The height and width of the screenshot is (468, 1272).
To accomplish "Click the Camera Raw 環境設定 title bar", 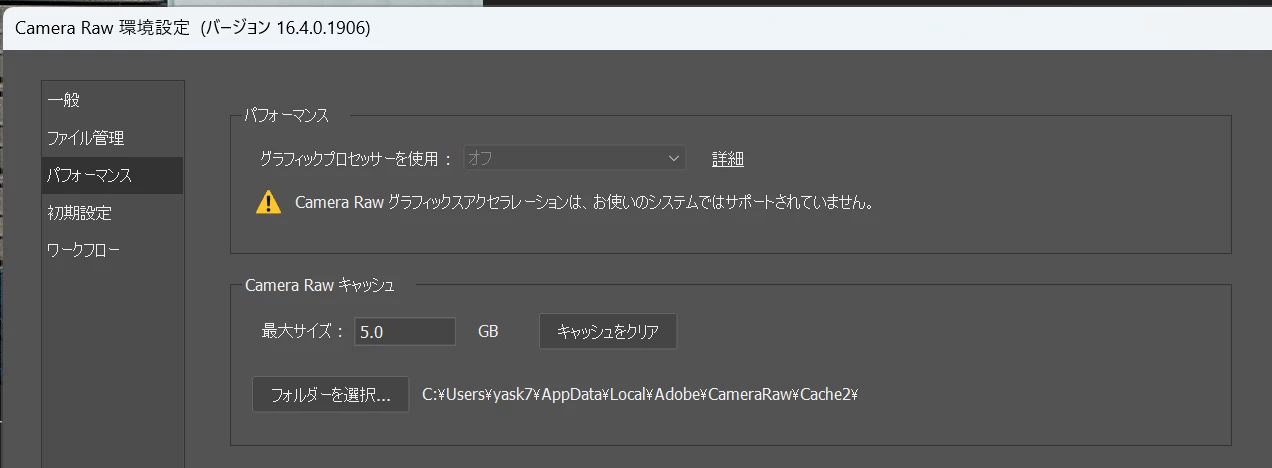I will click(x=636, y=28).
